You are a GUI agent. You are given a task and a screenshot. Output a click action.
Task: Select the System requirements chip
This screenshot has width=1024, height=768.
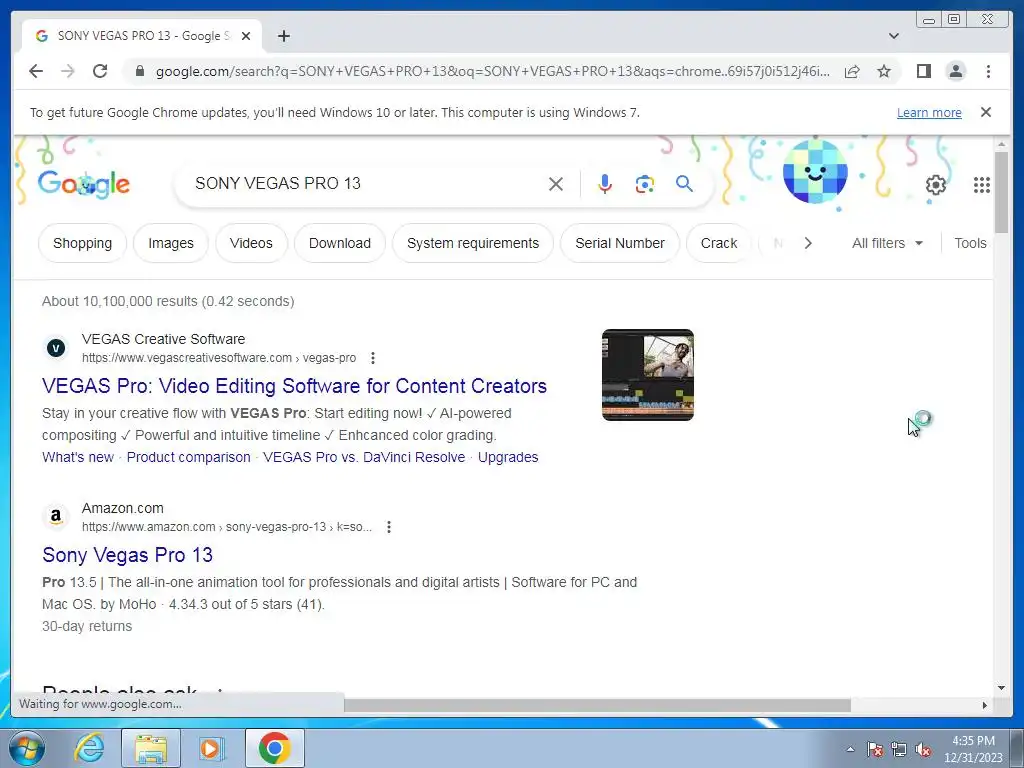pos(473,243)
